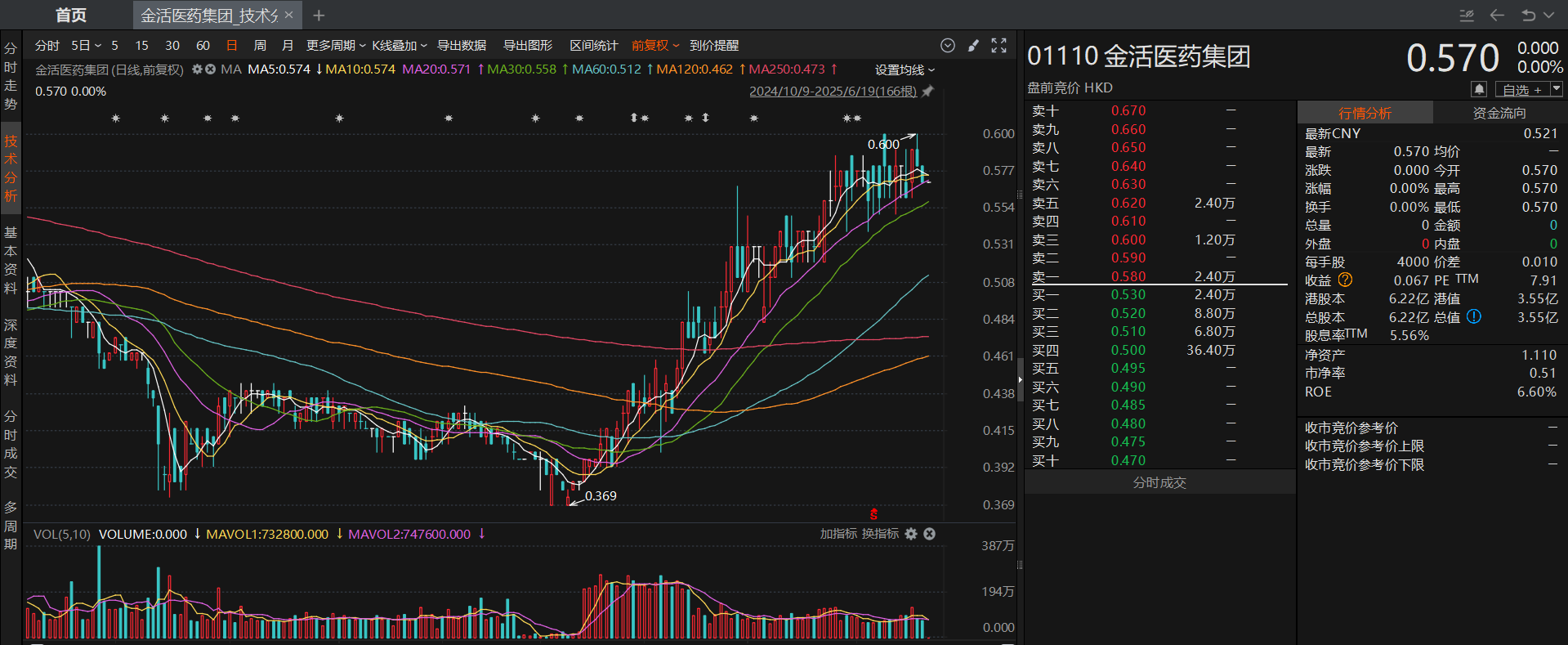Switch K-line to weekly (周) period
This screenshot has height=645, width=1568.
point(260,46)
